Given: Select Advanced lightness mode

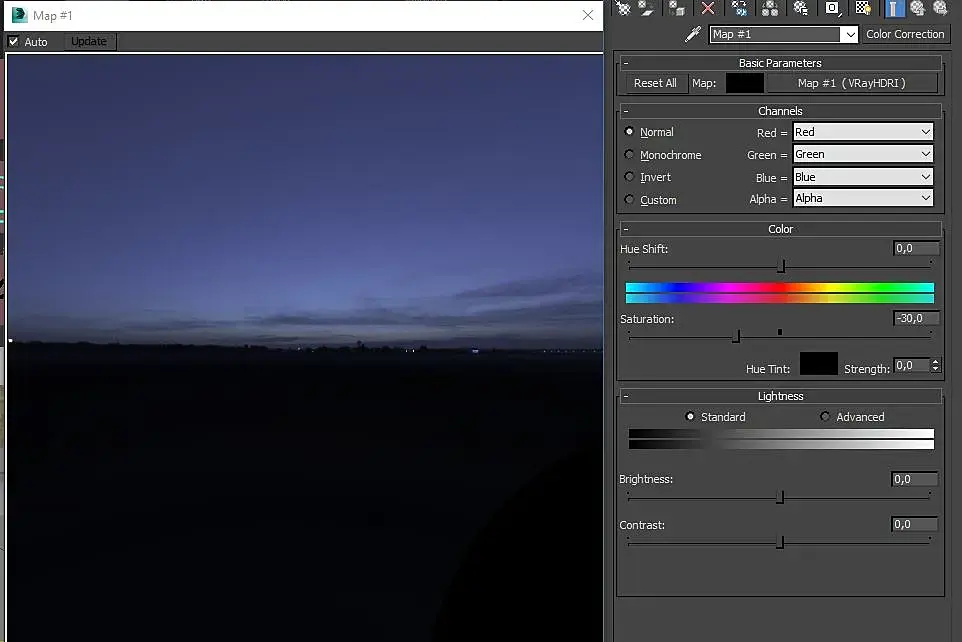Looking at the screenshot, I should click(x=825, y=416).
